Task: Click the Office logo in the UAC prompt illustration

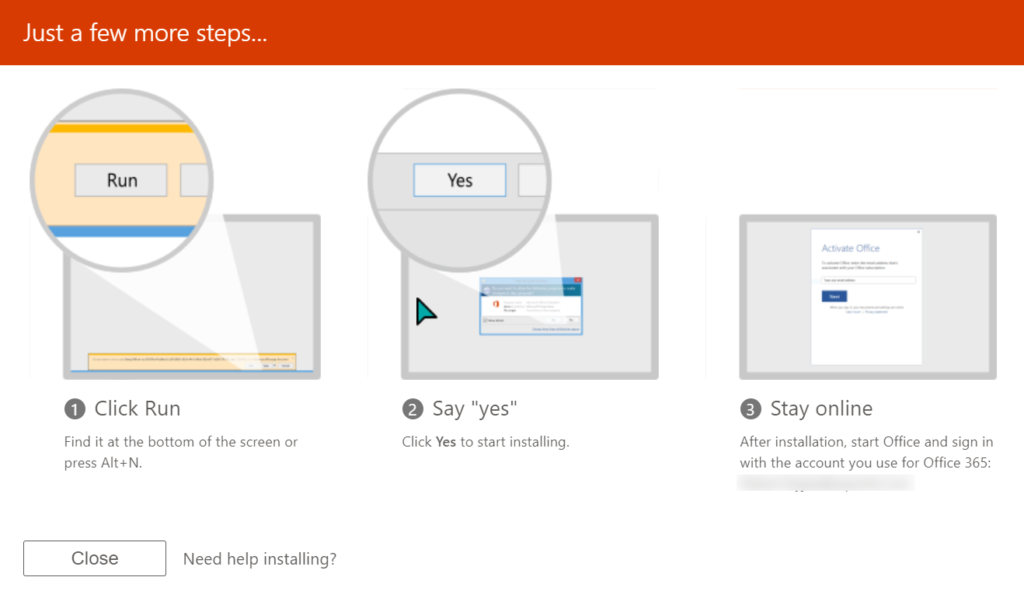Action: 496,304
